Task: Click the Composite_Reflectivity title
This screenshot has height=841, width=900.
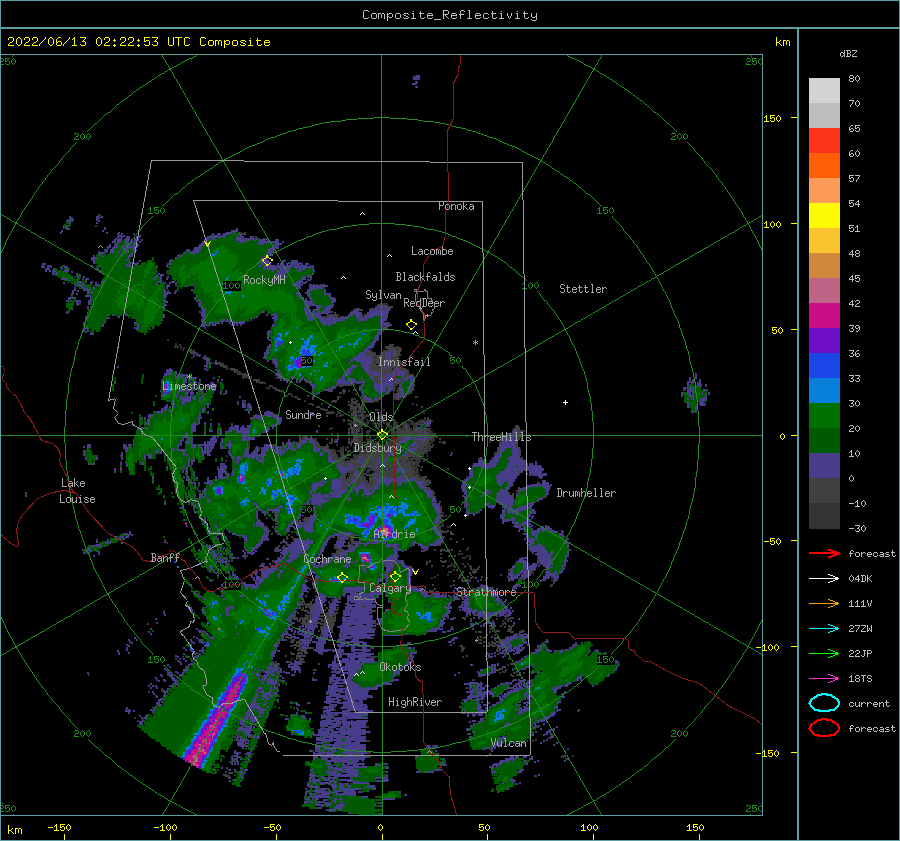Action: pyautogui.click(x=450, y=15)
